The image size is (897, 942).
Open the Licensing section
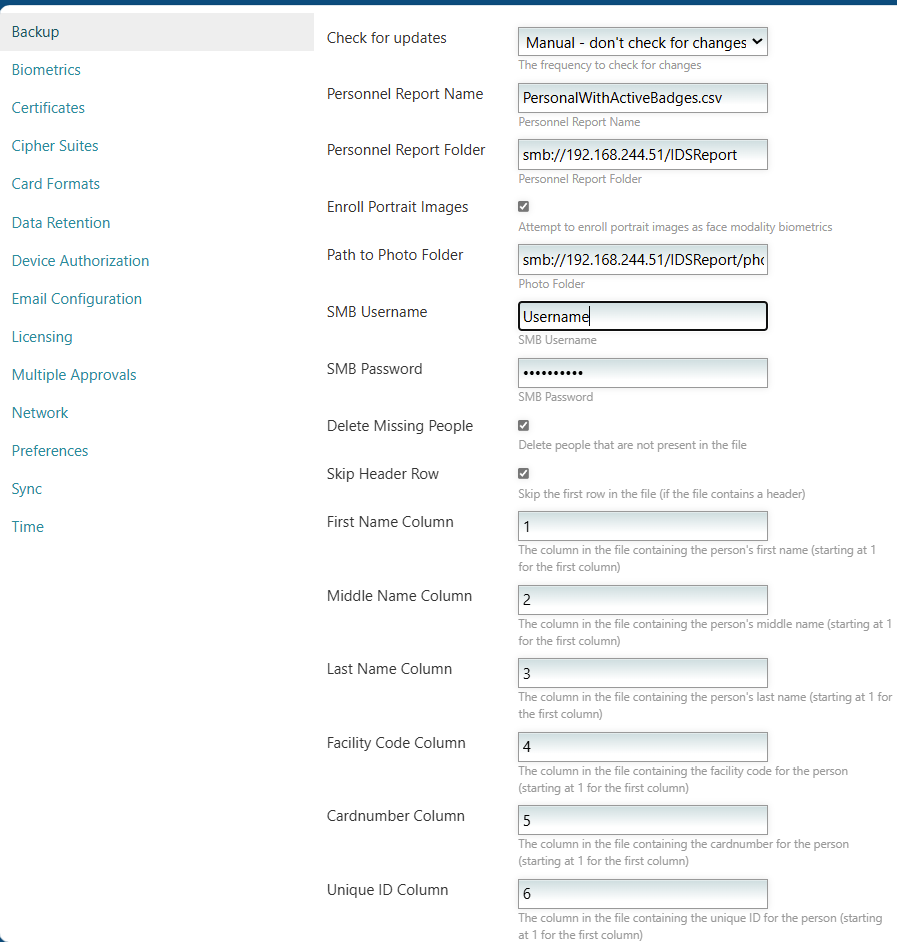[x=42, y=336]
